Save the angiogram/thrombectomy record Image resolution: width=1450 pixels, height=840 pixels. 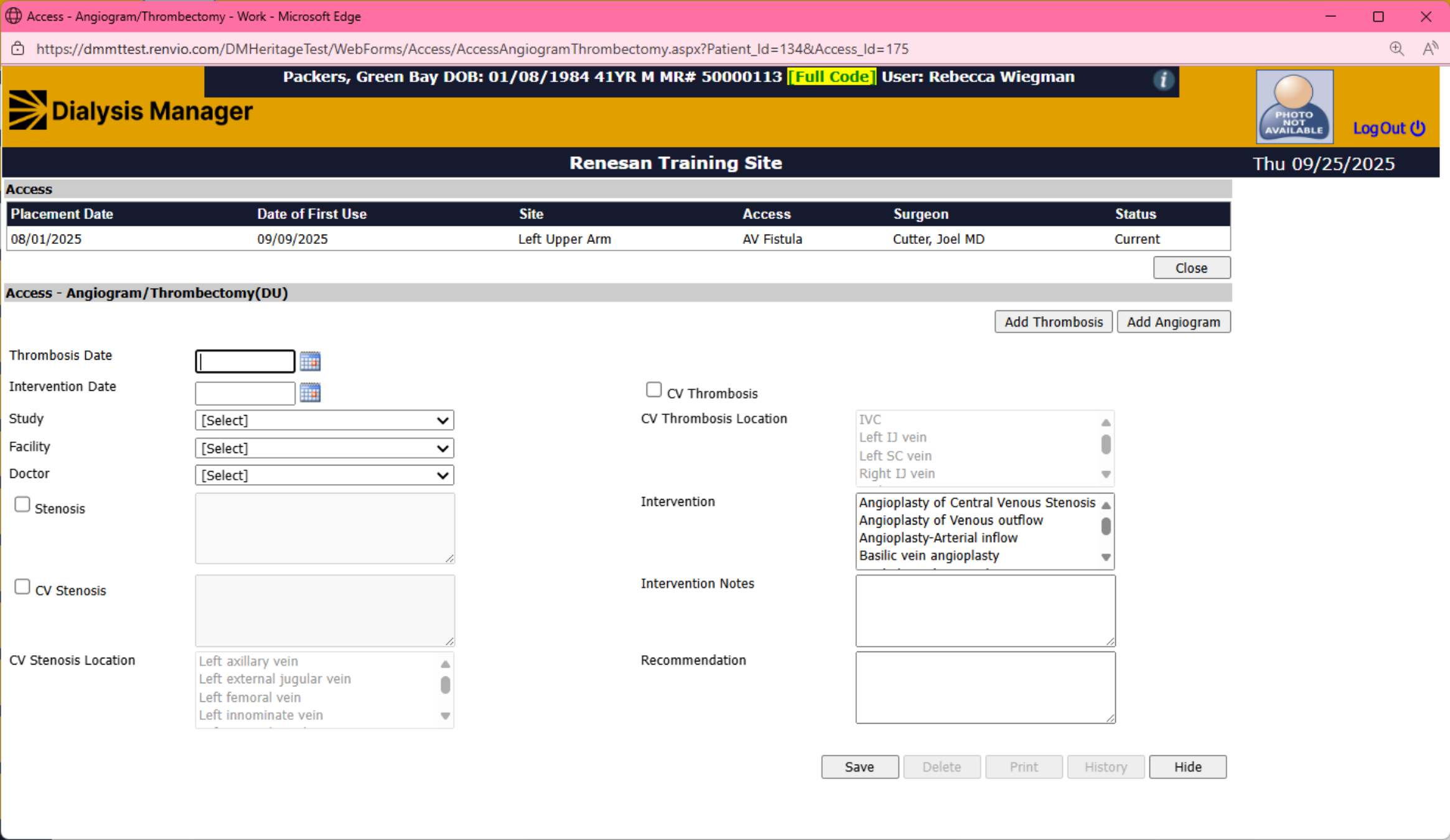coord(860,767)
